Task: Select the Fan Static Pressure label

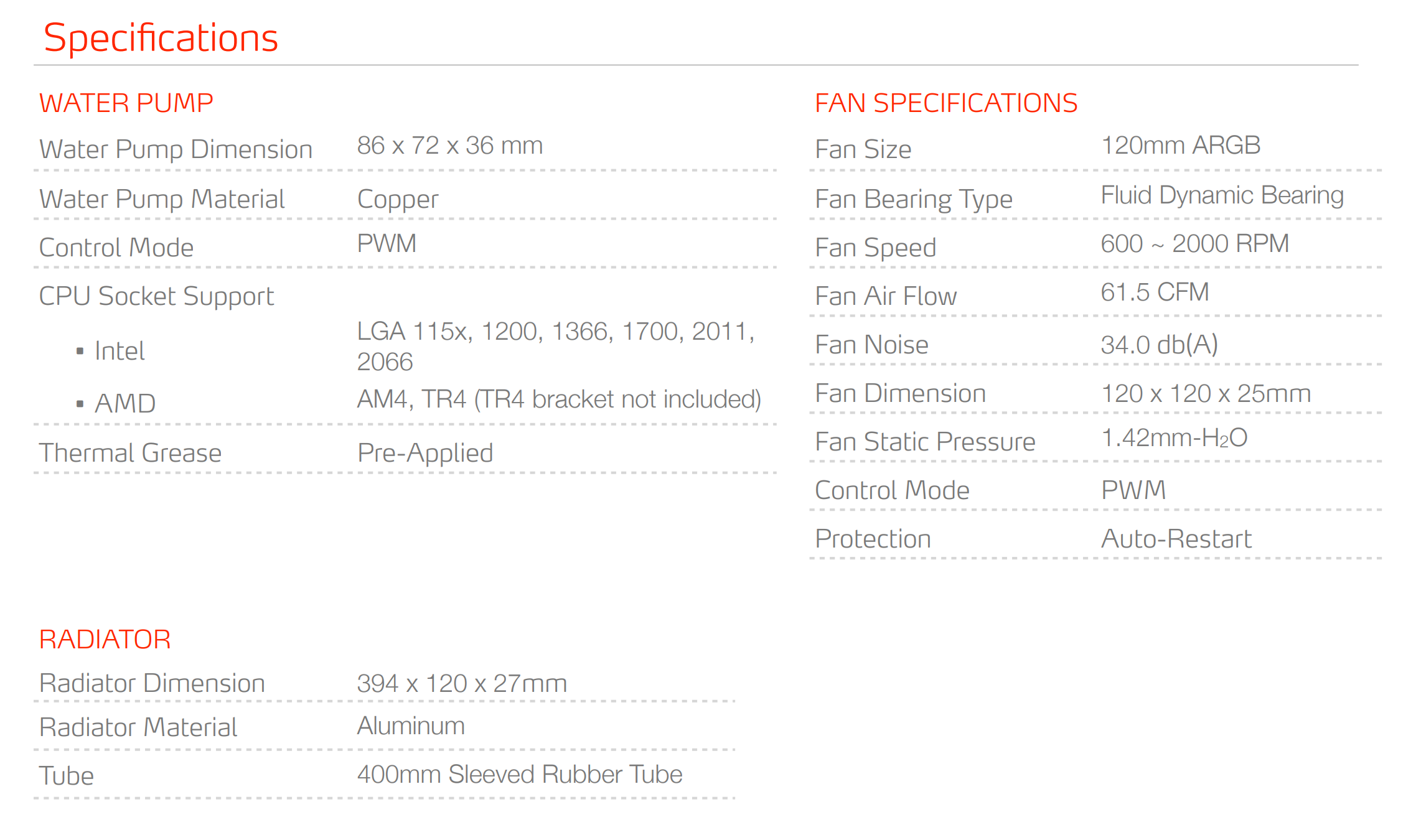Action: (925, 442)
